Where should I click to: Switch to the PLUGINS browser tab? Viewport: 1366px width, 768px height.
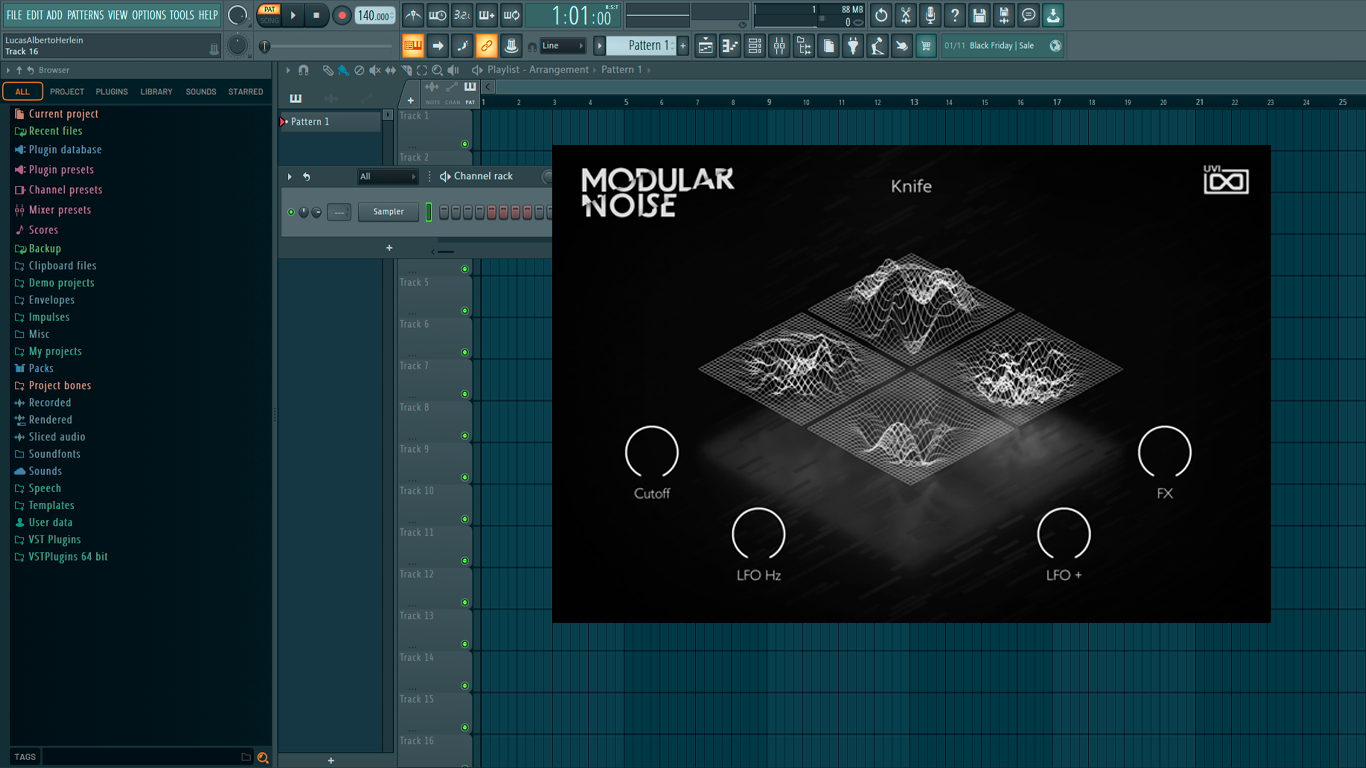tap(111, 92)
